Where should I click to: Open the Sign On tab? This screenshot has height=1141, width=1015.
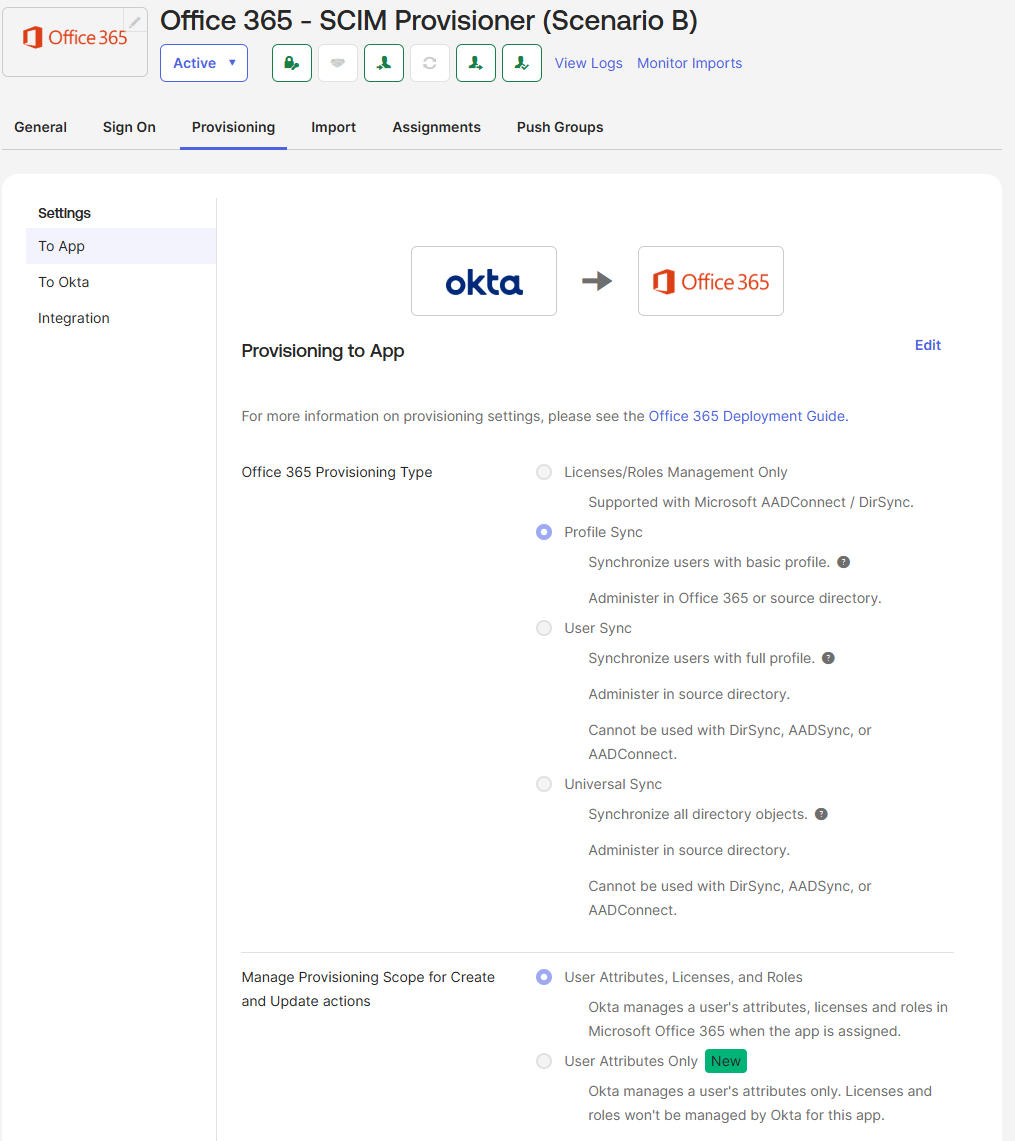(129, 127)
